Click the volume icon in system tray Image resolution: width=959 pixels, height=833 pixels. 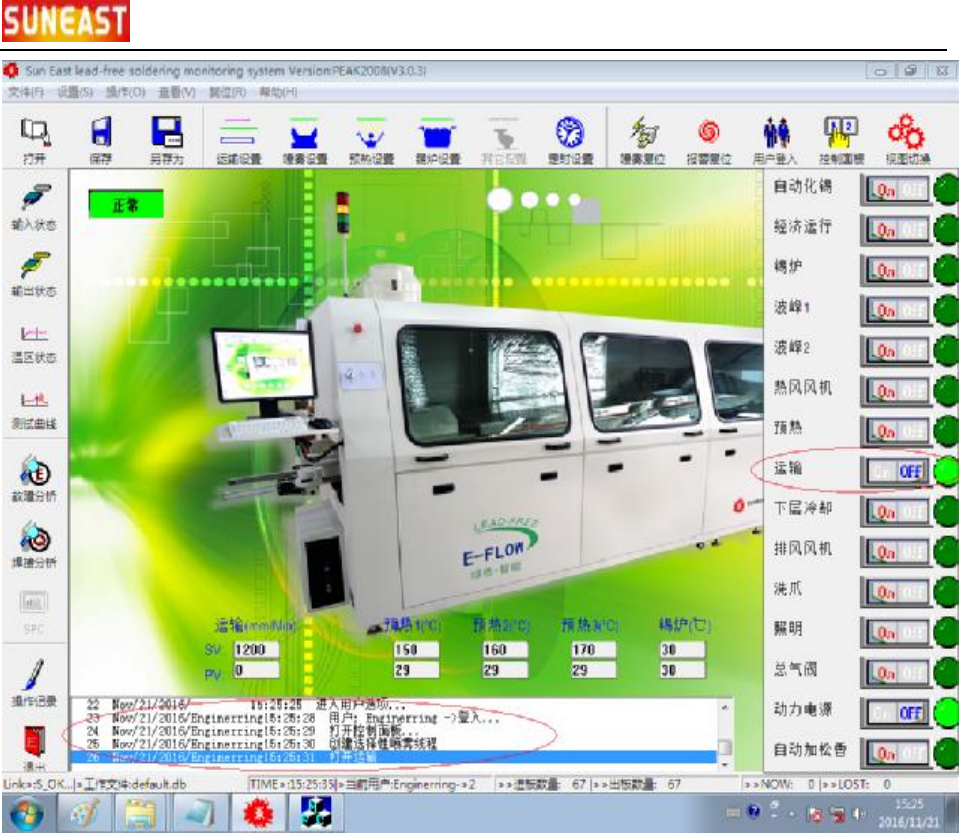click(x=859, y=813)
